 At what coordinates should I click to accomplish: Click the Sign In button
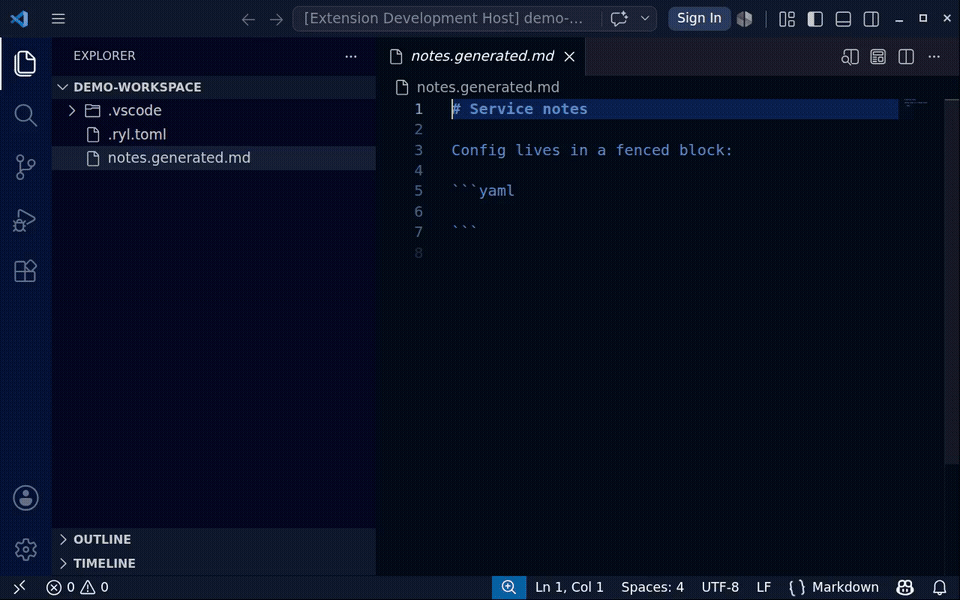[x=699, y=19]
